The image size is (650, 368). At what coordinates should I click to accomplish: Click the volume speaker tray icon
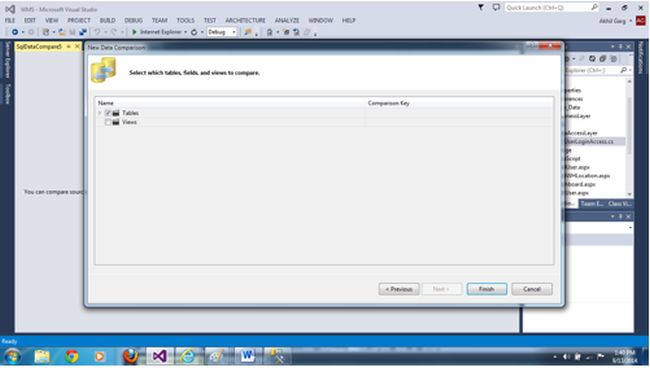(566, 356)
